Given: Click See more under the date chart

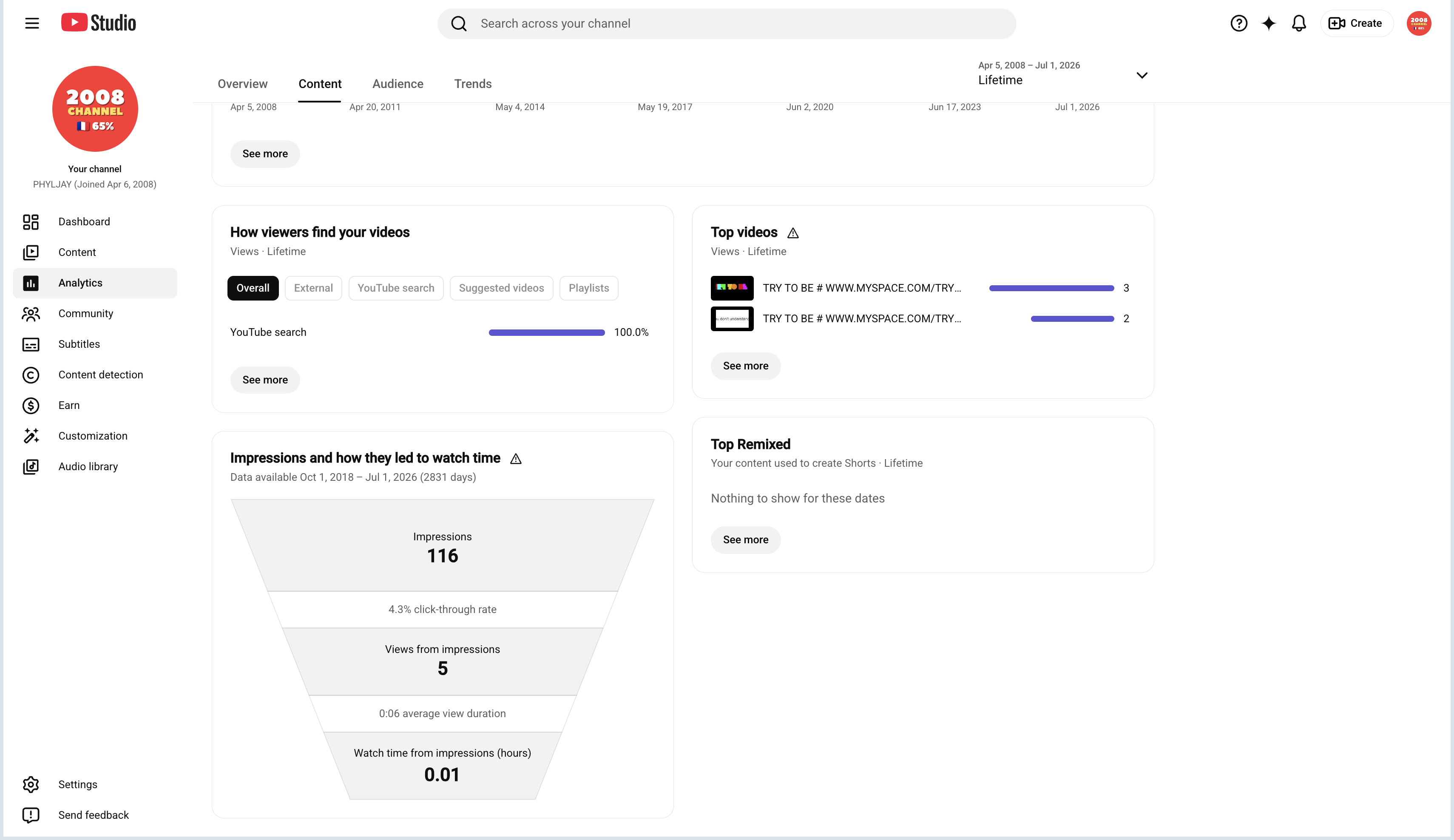Looking at the screenshot, I should pos(265,153).
